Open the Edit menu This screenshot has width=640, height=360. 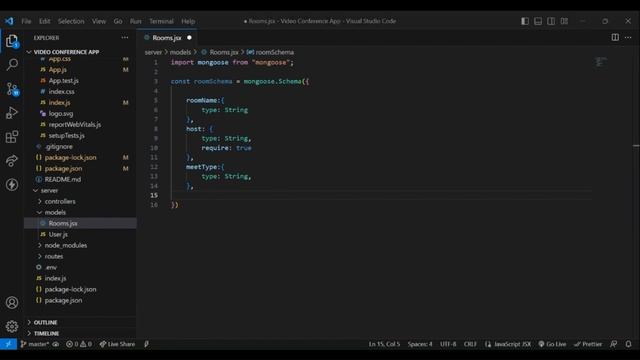[x=44, y=21]
